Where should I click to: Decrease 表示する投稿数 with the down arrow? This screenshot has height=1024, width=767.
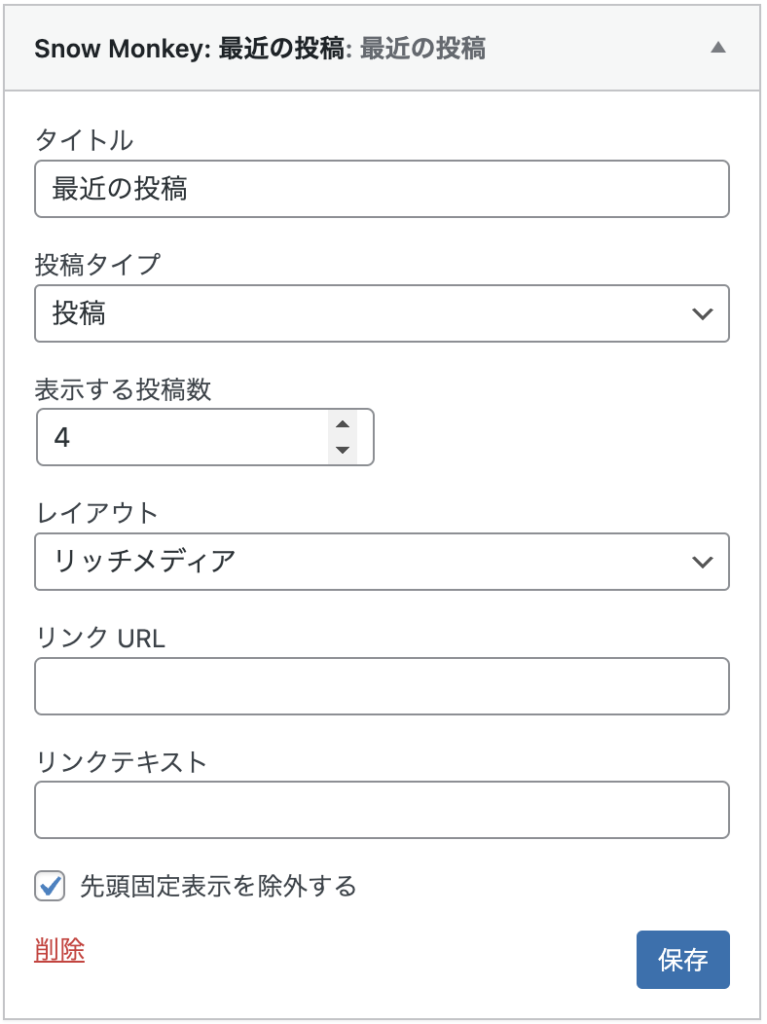342,450
